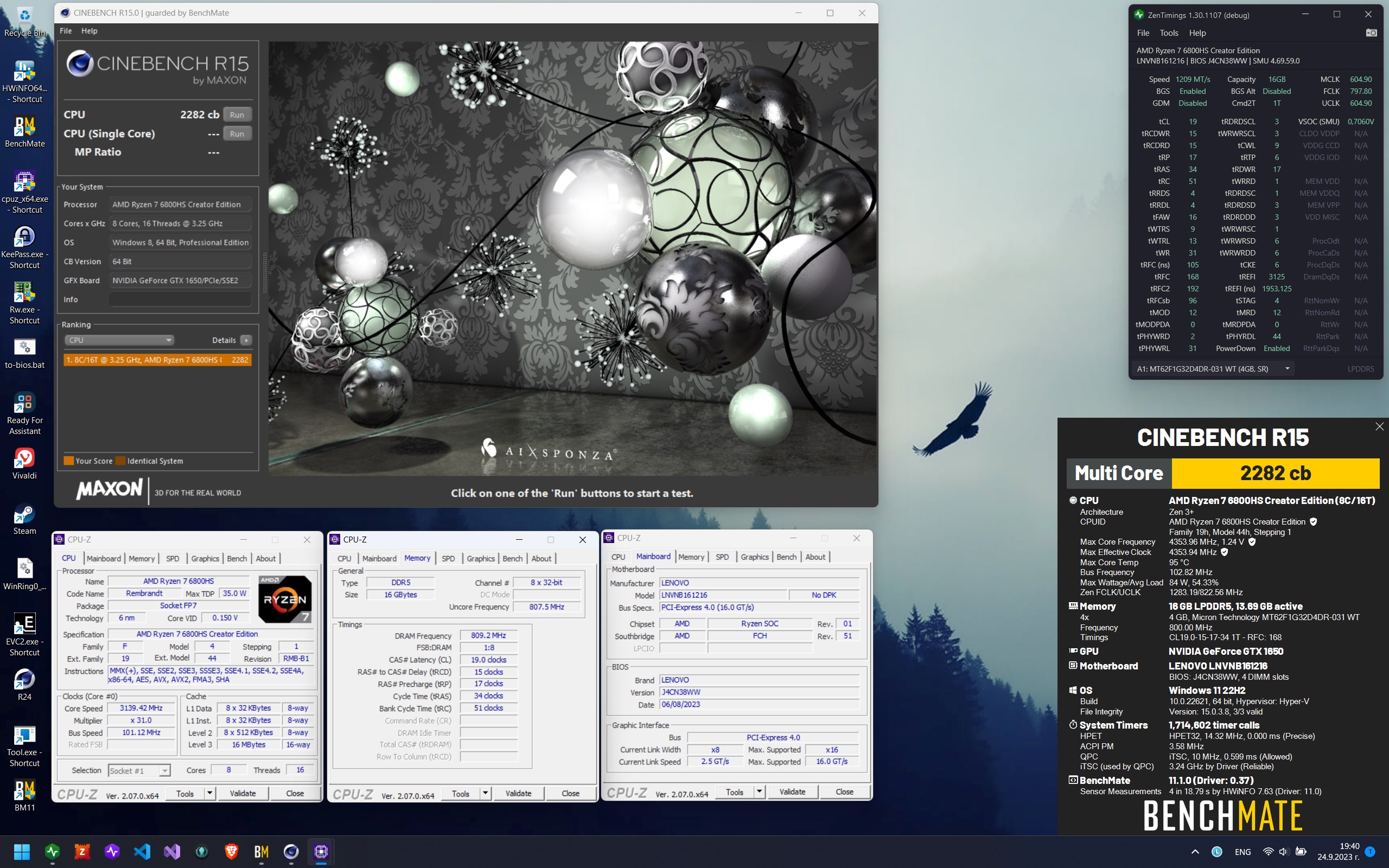Select the ranking entry scoring 2282

[157, 360]
